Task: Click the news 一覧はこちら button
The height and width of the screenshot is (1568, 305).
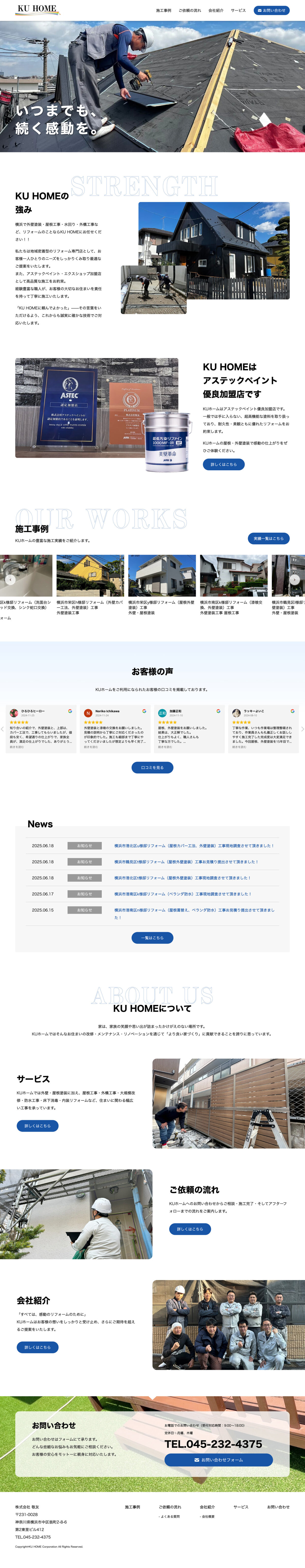Action: click(152, 938)
